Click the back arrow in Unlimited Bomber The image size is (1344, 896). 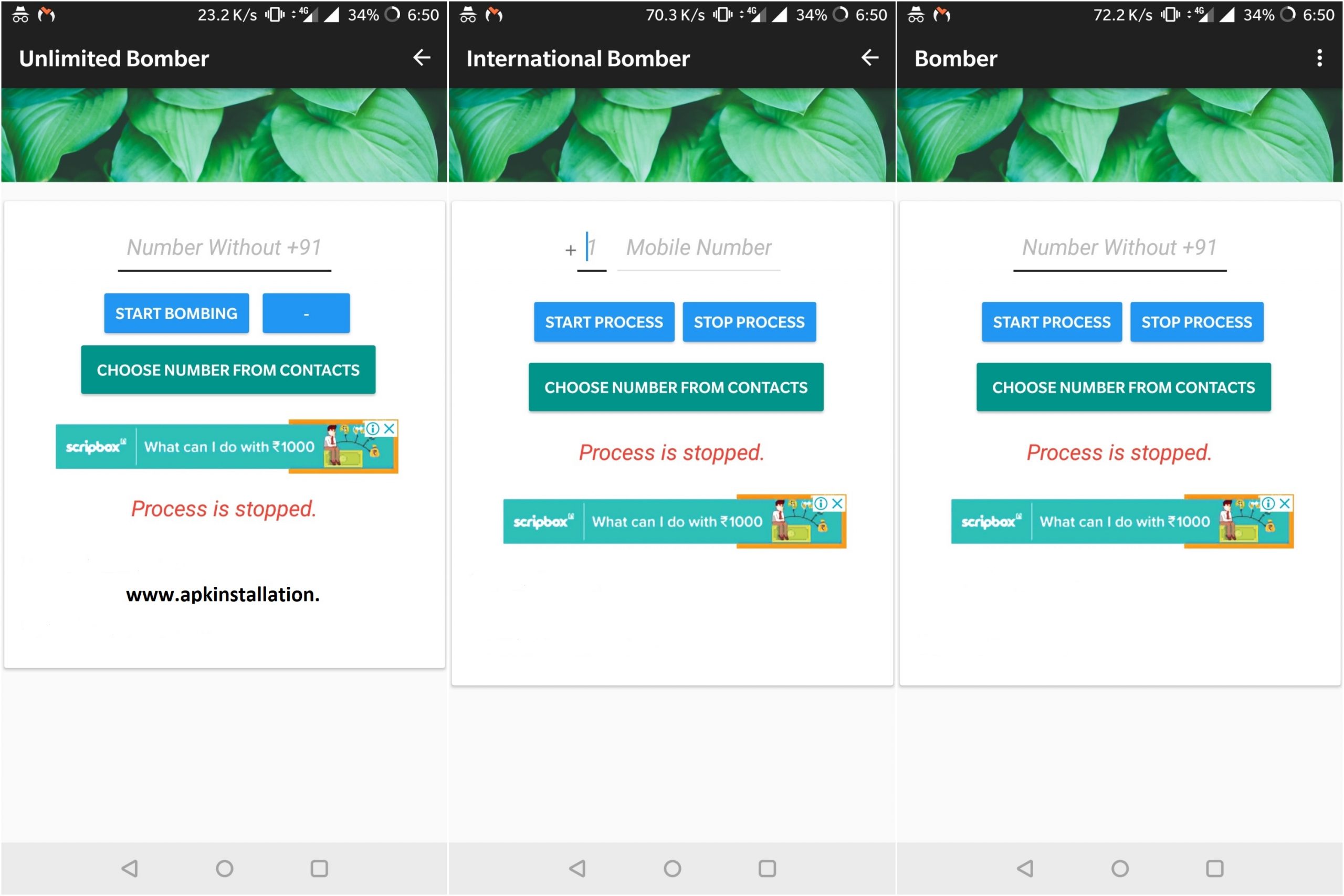[421, 58]
